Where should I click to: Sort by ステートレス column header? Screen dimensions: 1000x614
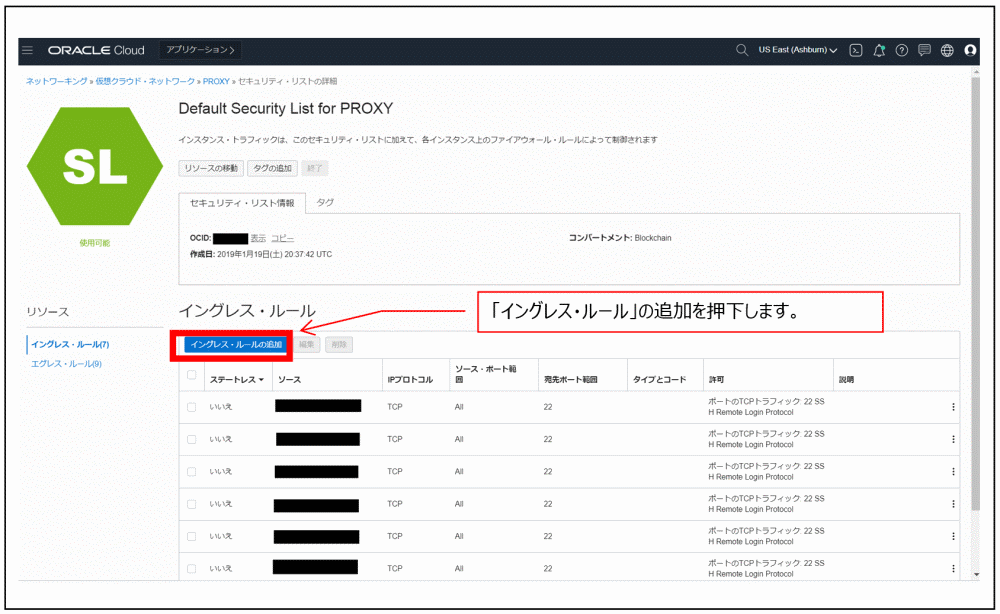(237, 379)
